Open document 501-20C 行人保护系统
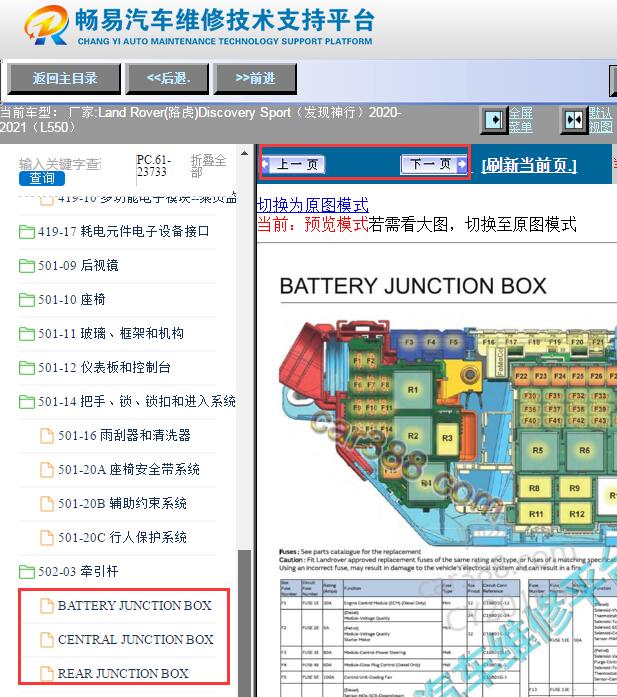Screen dimensions: 617x697 tap(122, 537)
